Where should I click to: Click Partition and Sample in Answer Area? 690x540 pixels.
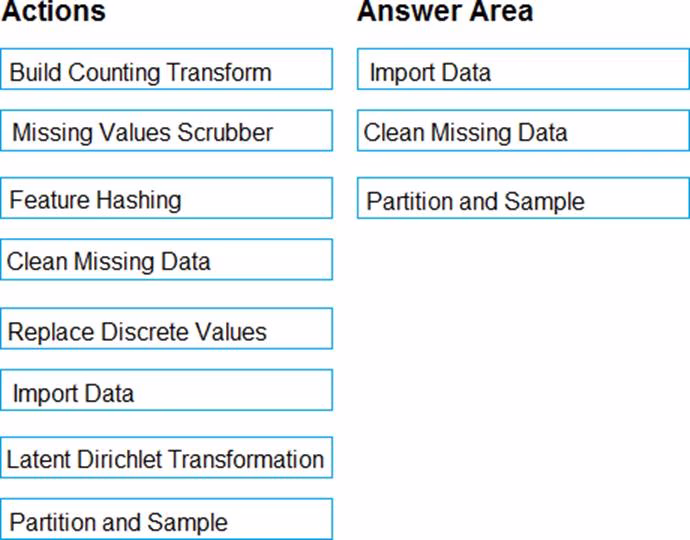[523, 200]
